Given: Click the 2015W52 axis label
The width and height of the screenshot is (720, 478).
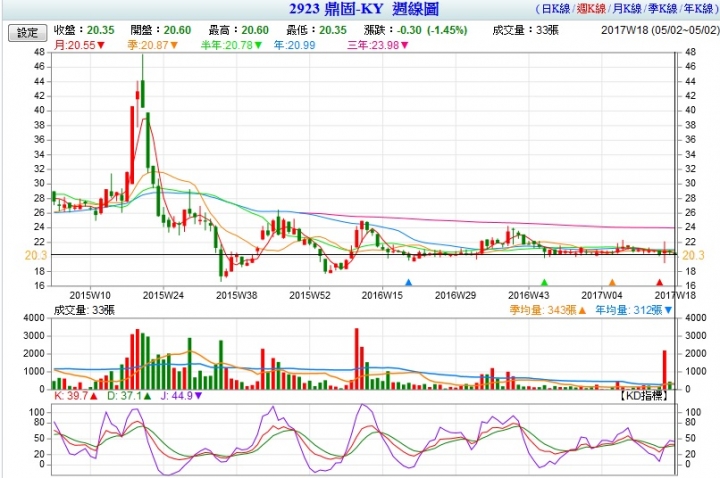Looking at the screenshot, I should (309, 295).
